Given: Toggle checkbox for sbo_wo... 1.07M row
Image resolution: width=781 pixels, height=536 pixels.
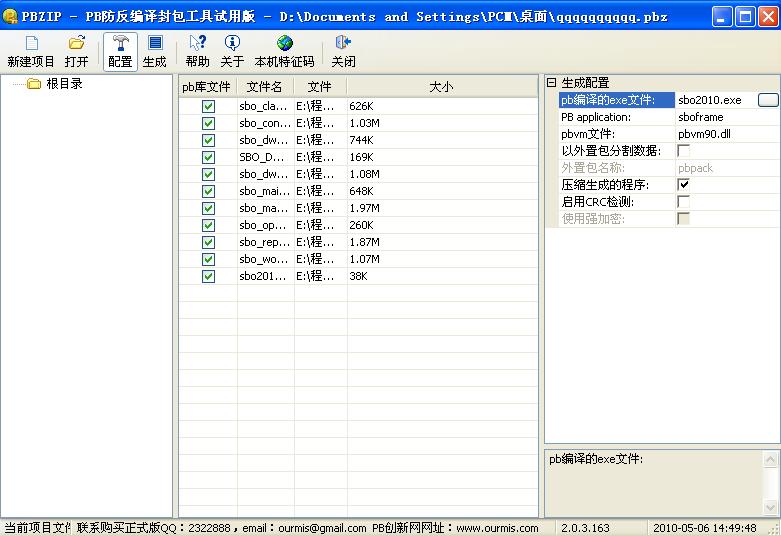Looking at the screenshot, I should tap(208, 259).
